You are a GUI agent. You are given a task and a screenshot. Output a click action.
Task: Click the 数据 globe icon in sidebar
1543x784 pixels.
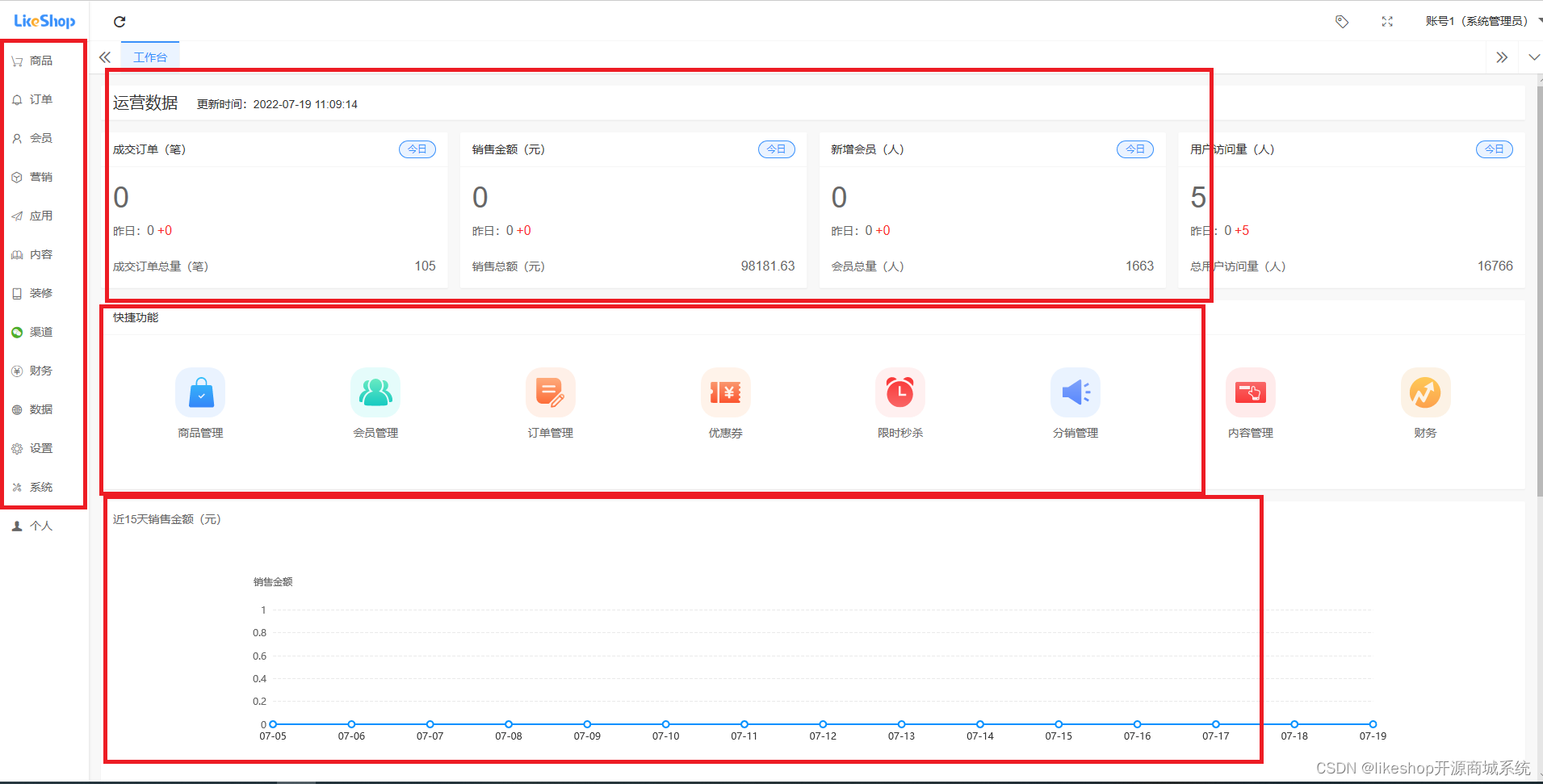(17, 410)
